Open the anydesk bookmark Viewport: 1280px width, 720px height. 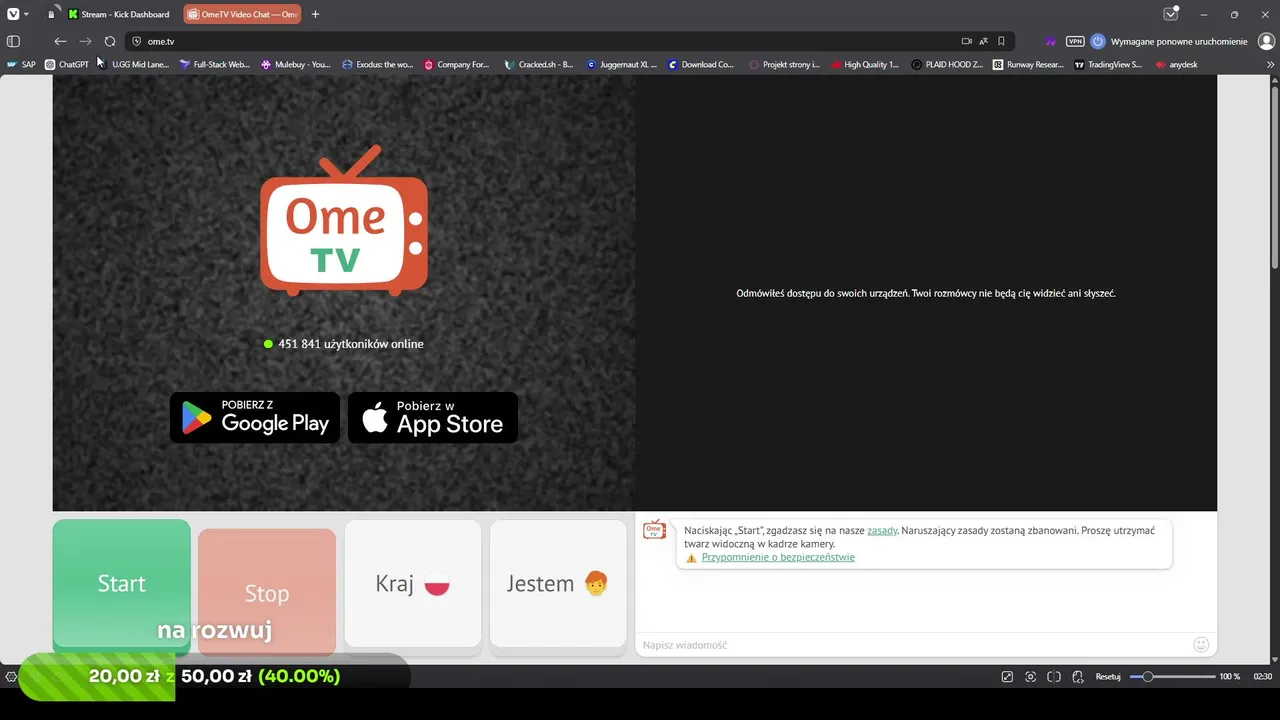[x=1176, y=64]
